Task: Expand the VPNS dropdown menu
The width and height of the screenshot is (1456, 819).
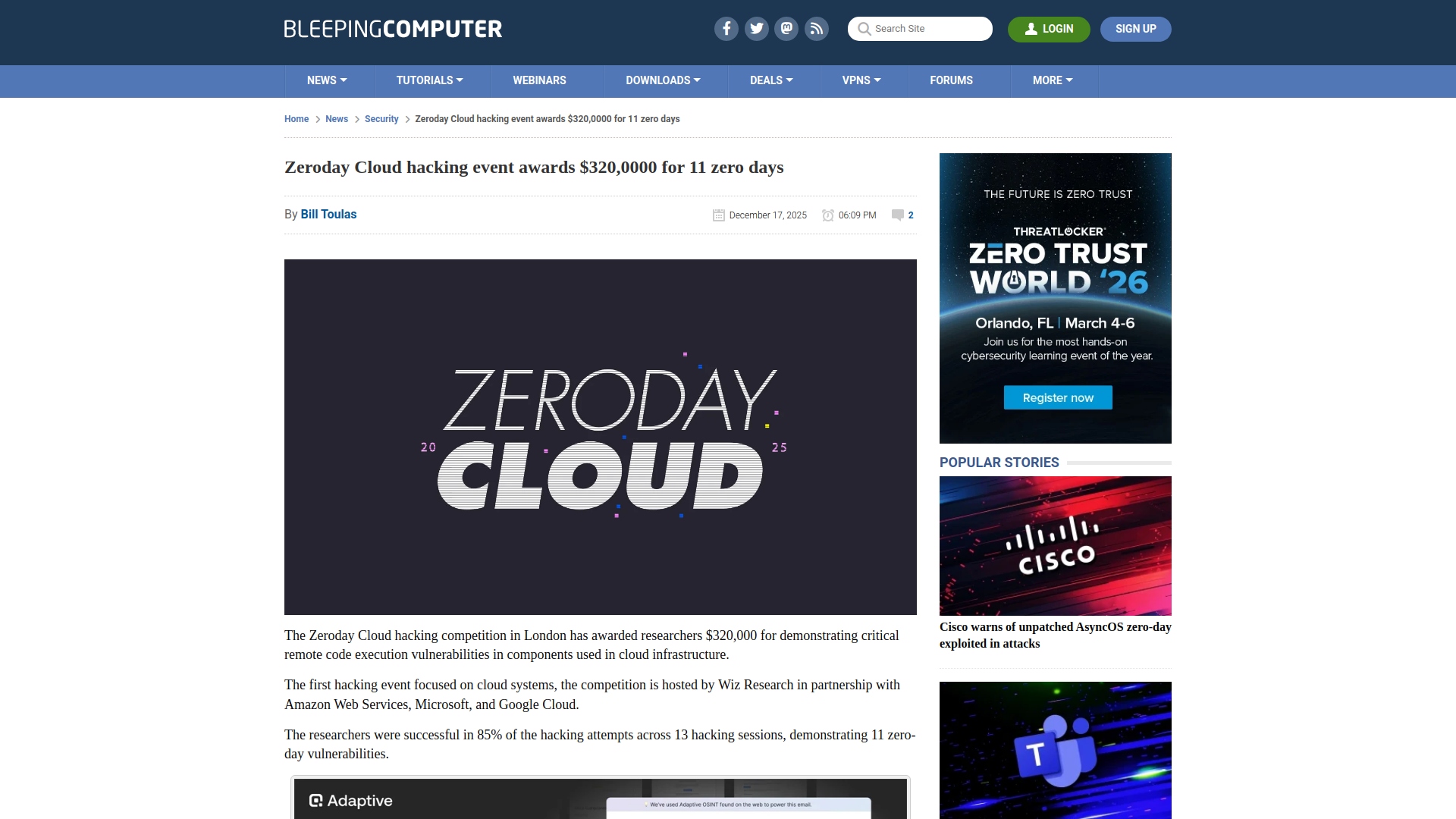Action: 862,80
